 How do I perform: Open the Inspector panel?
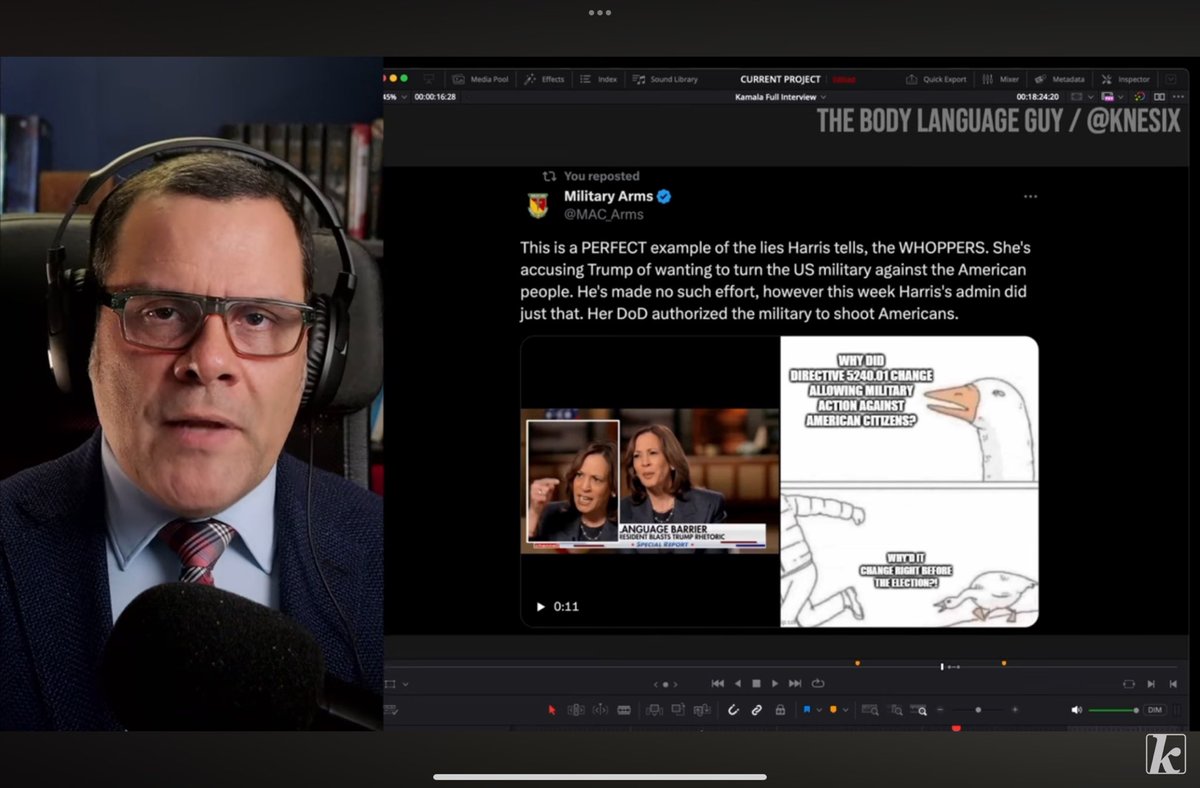pos(1126,79)
